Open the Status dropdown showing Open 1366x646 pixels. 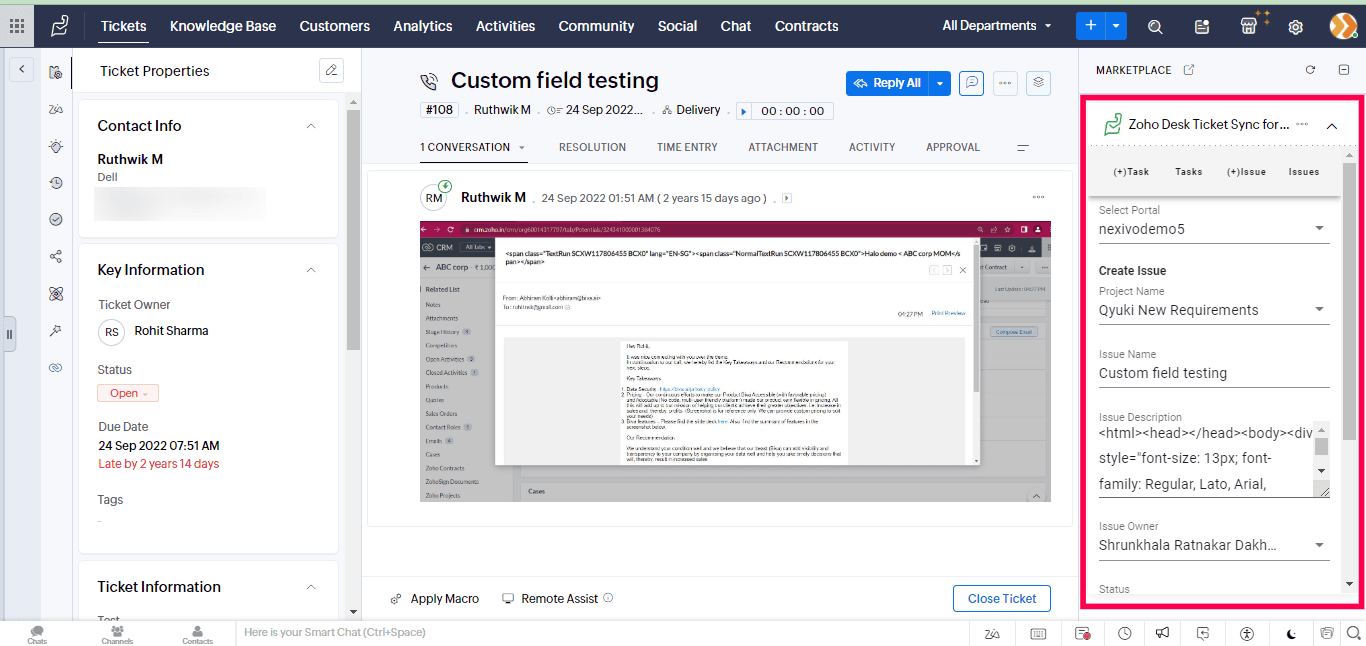point(128,393)
